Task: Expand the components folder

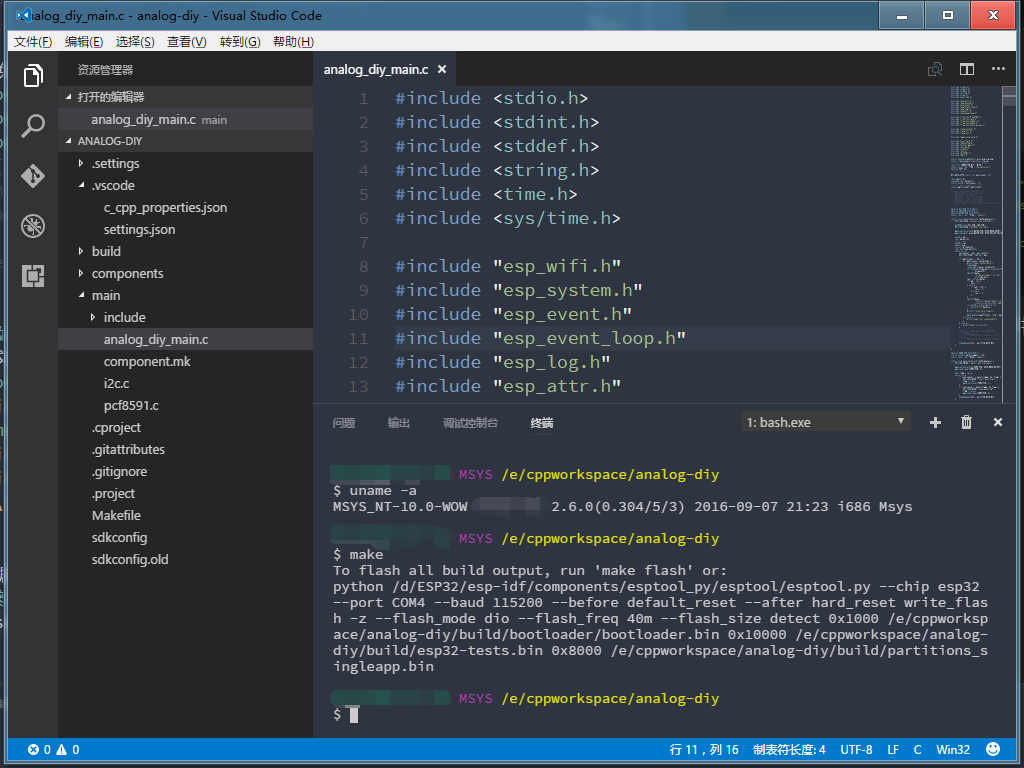Action: [126, 273]
